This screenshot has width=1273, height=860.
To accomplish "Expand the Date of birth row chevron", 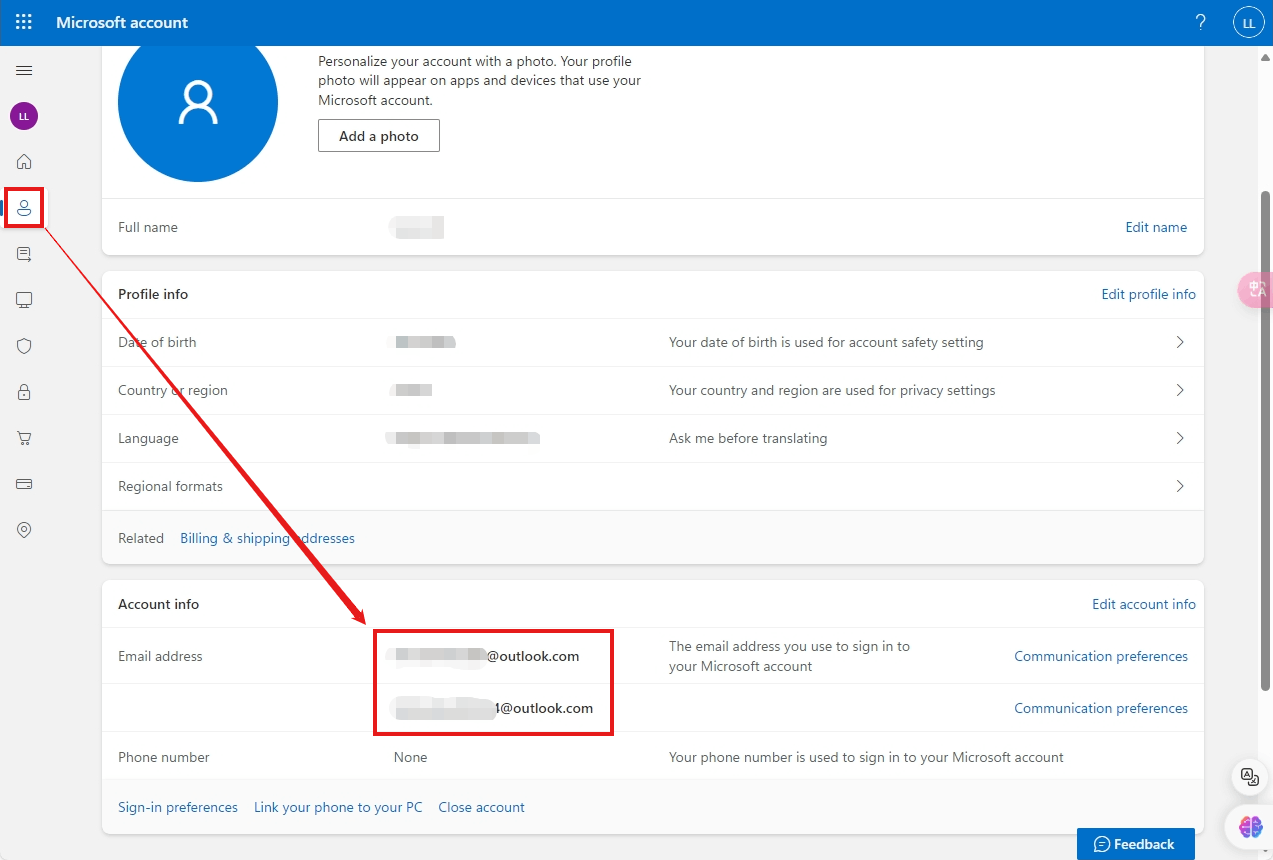I will 1180,342.
